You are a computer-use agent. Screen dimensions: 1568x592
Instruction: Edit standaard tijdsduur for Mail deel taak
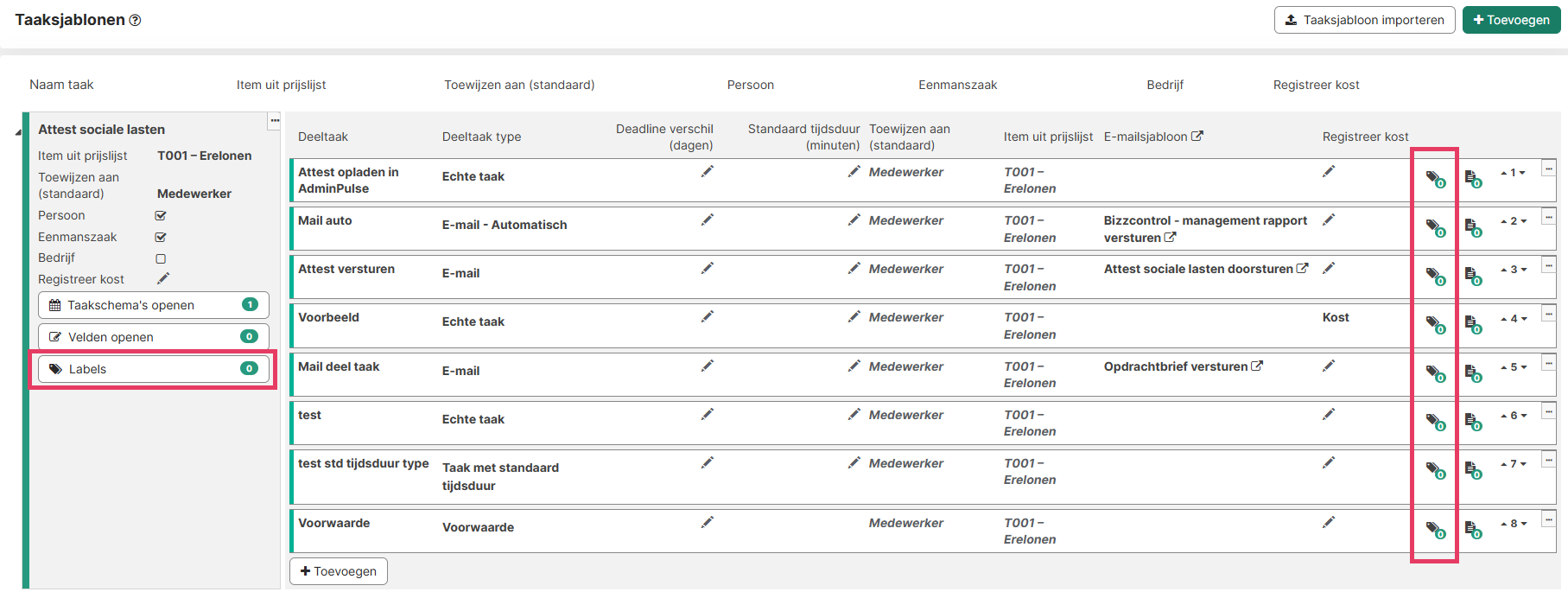(854, 366)
